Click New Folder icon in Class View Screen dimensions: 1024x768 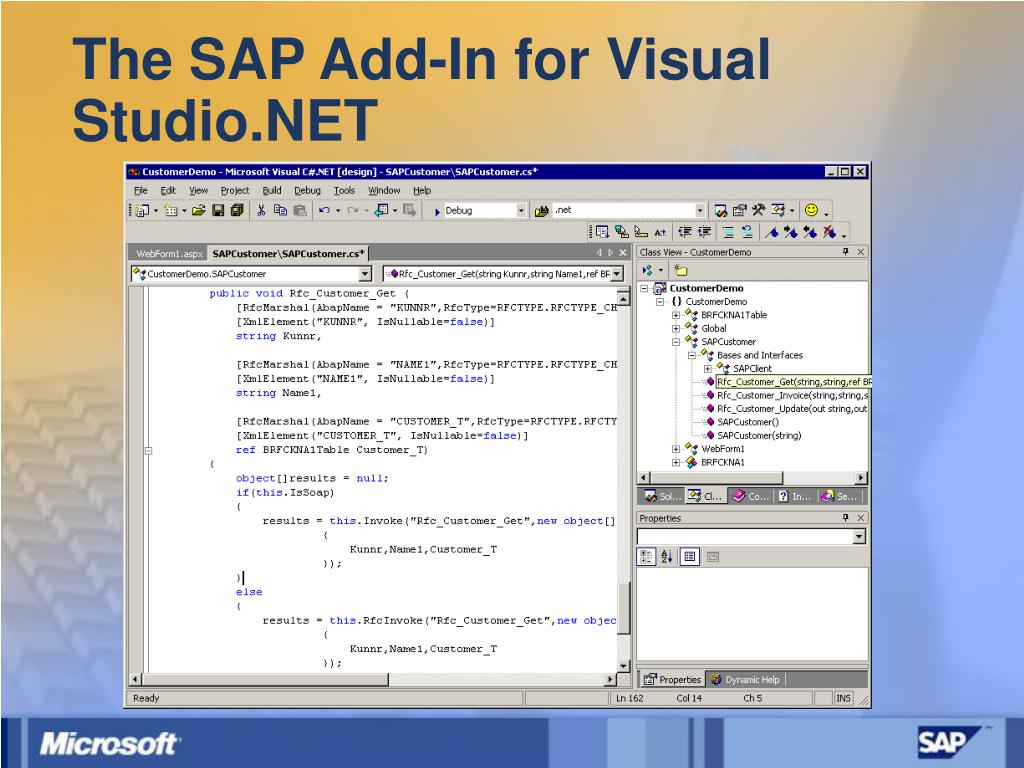[x=680, y=270]
